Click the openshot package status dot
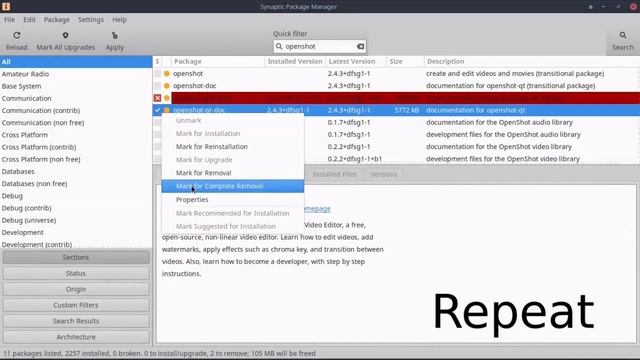This screenshot has height=360, width=640. coord(167,74)
